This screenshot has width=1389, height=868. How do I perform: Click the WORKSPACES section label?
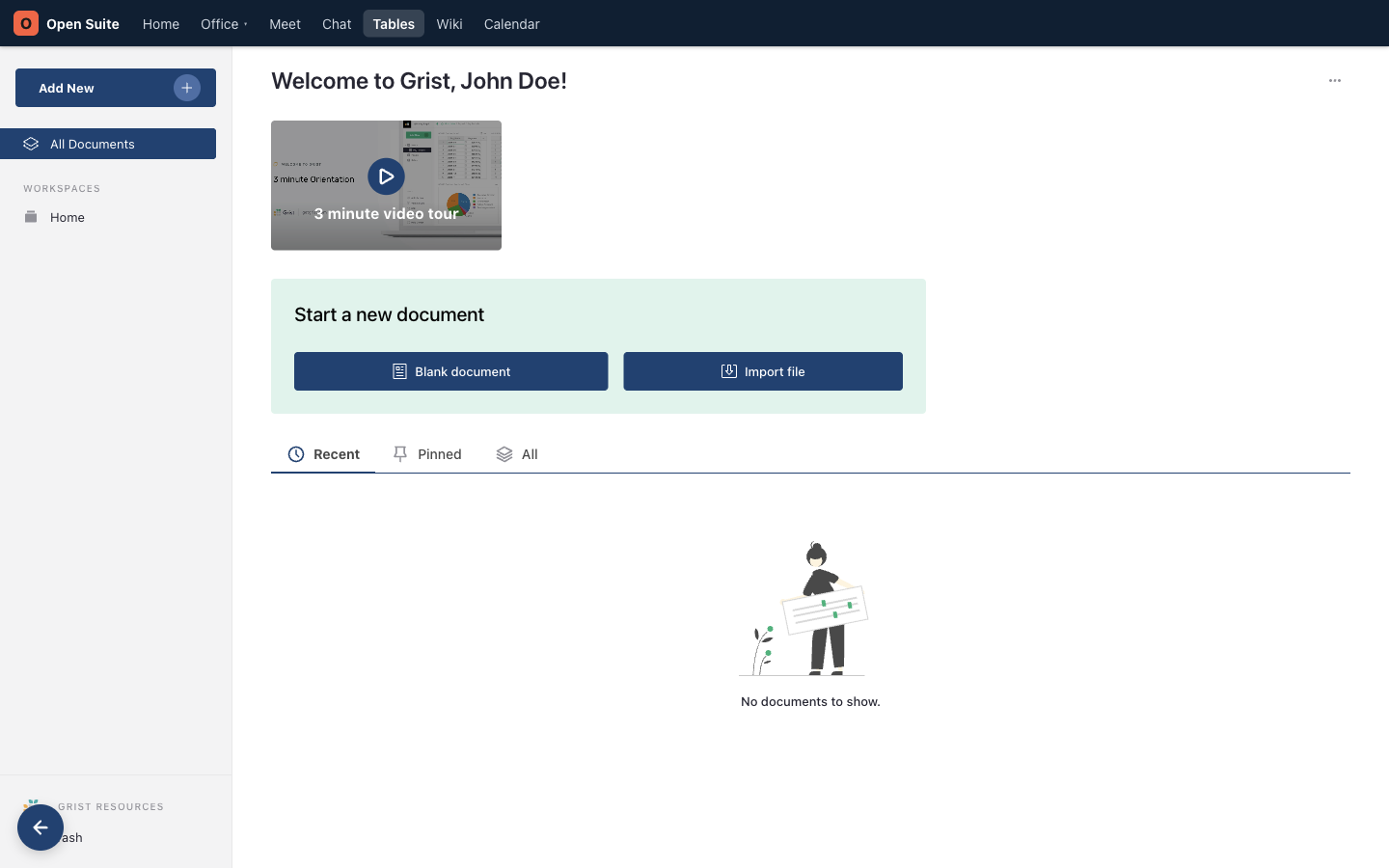pyautogui.click(x=62, y=189)
